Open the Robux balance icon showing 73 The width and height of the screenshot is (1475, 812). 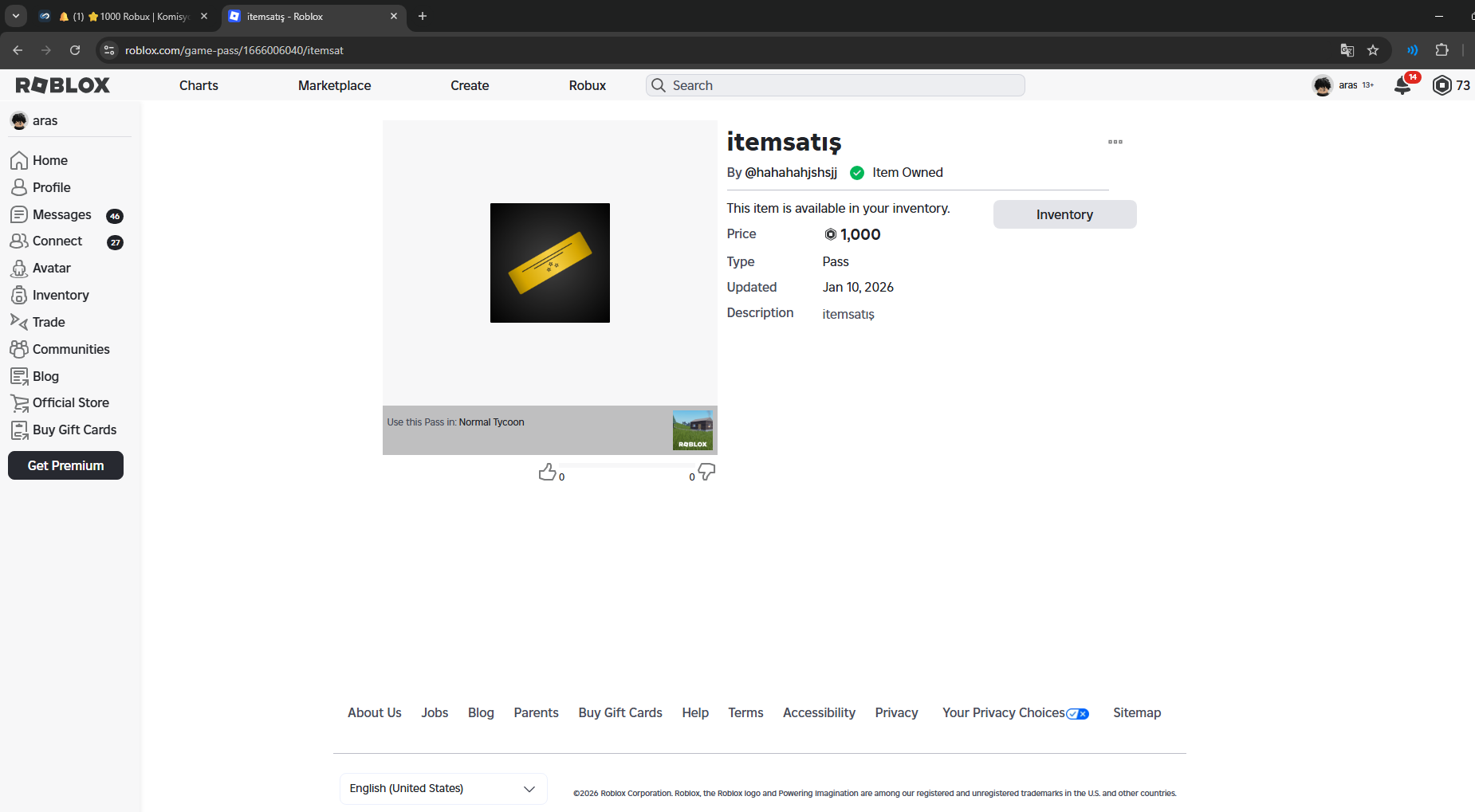point(1442,85)
